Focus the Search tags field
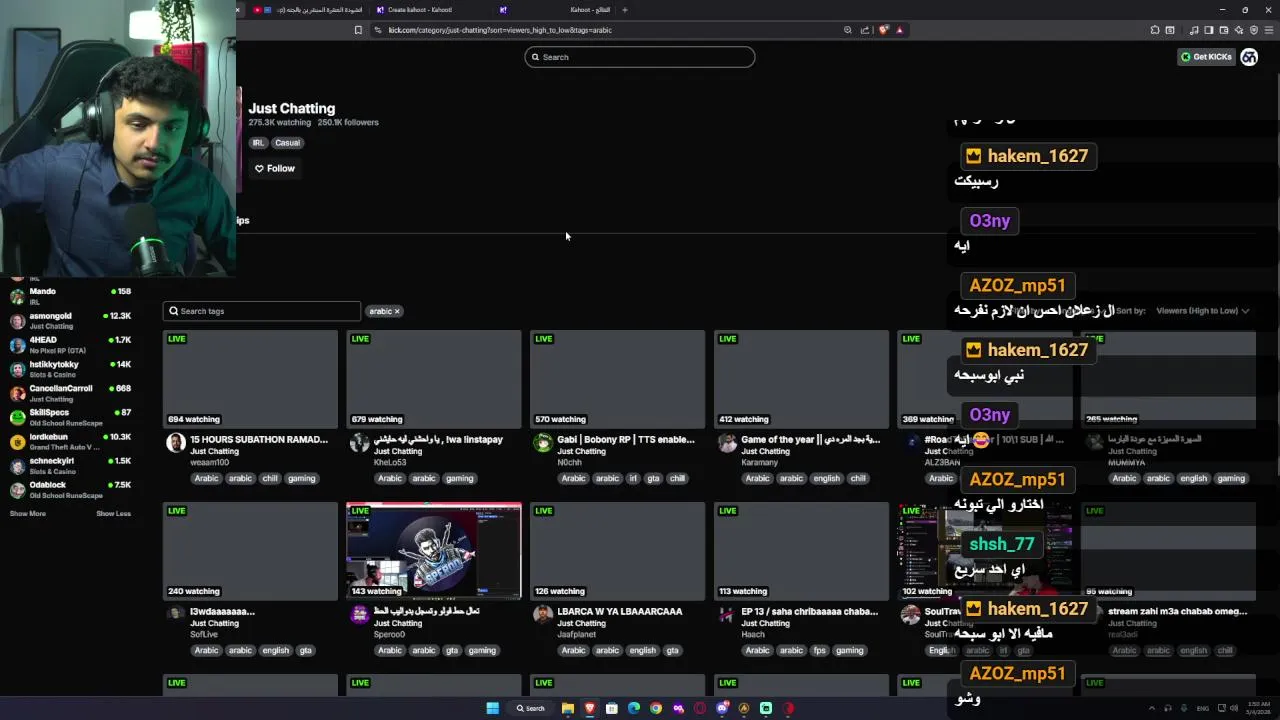This screenshot has width=1280, height=720. [261, 311]
